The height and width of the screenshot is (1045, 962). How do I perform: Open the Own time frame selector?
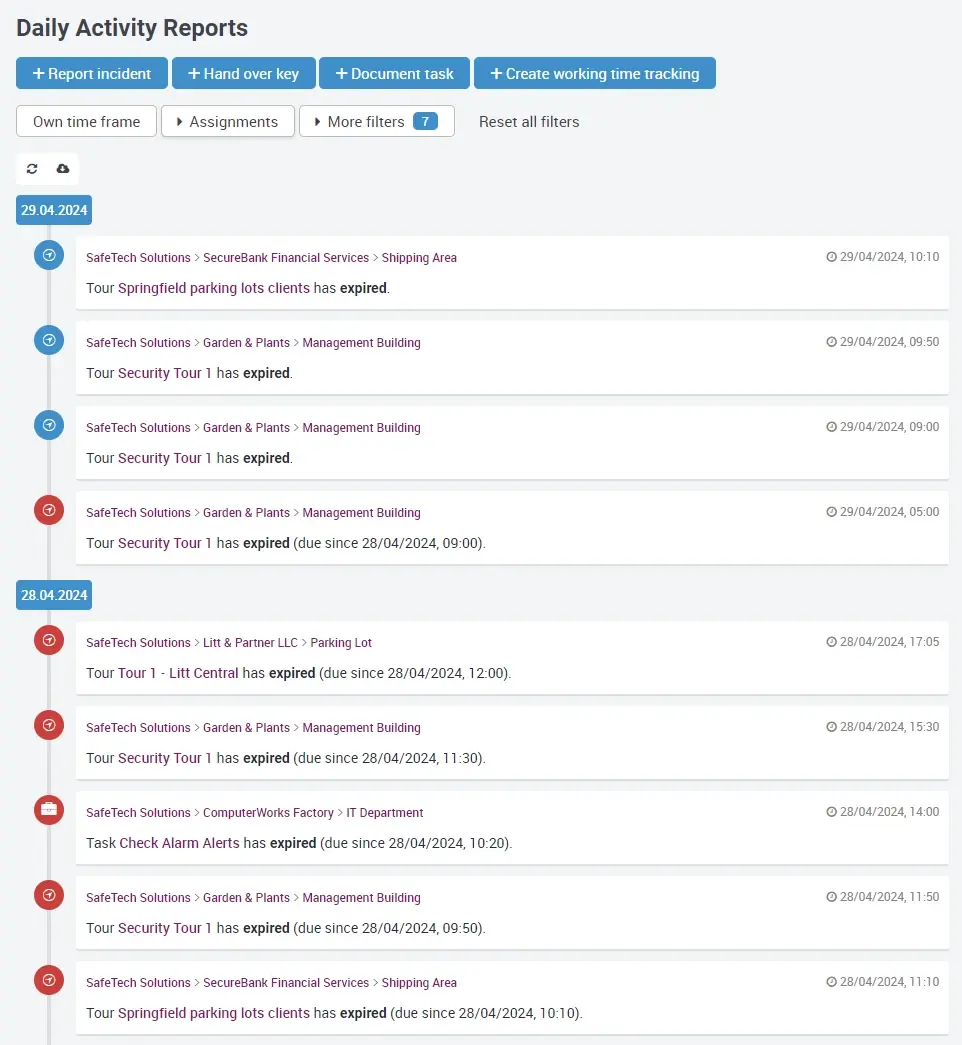coord(86,122)
